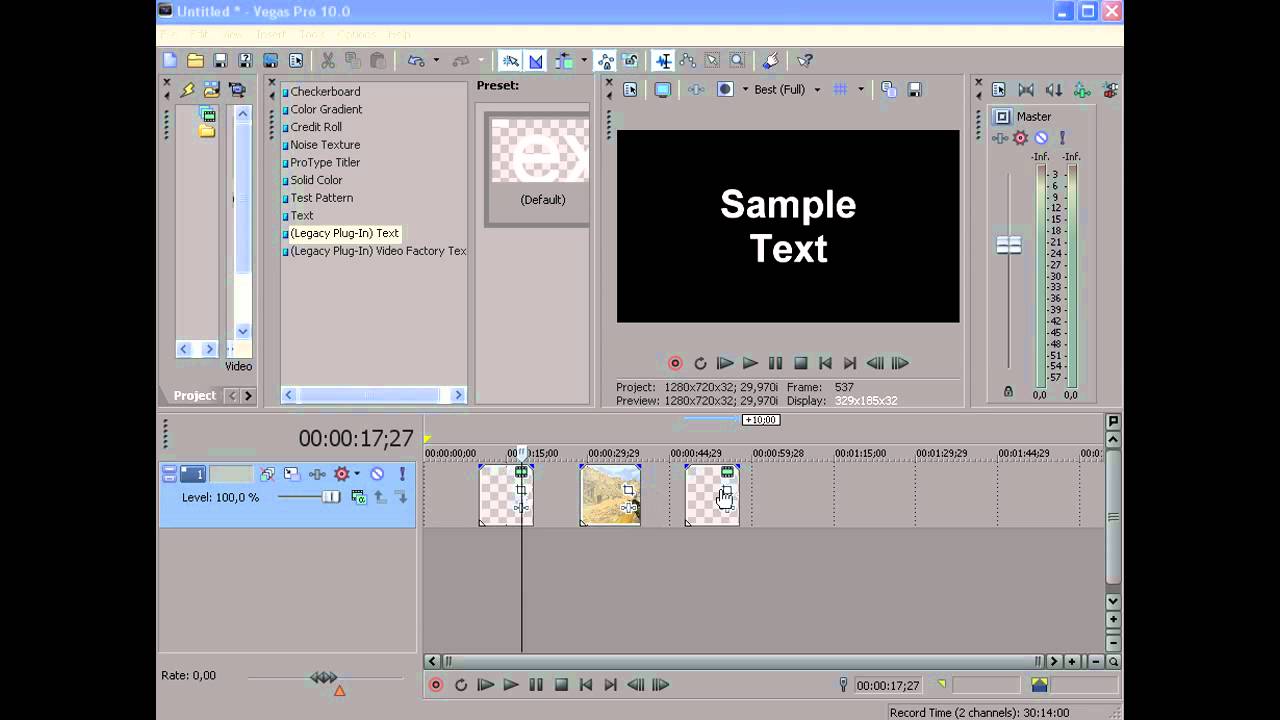Toggle Lock Envelopes to Events

tap(606, 61)
